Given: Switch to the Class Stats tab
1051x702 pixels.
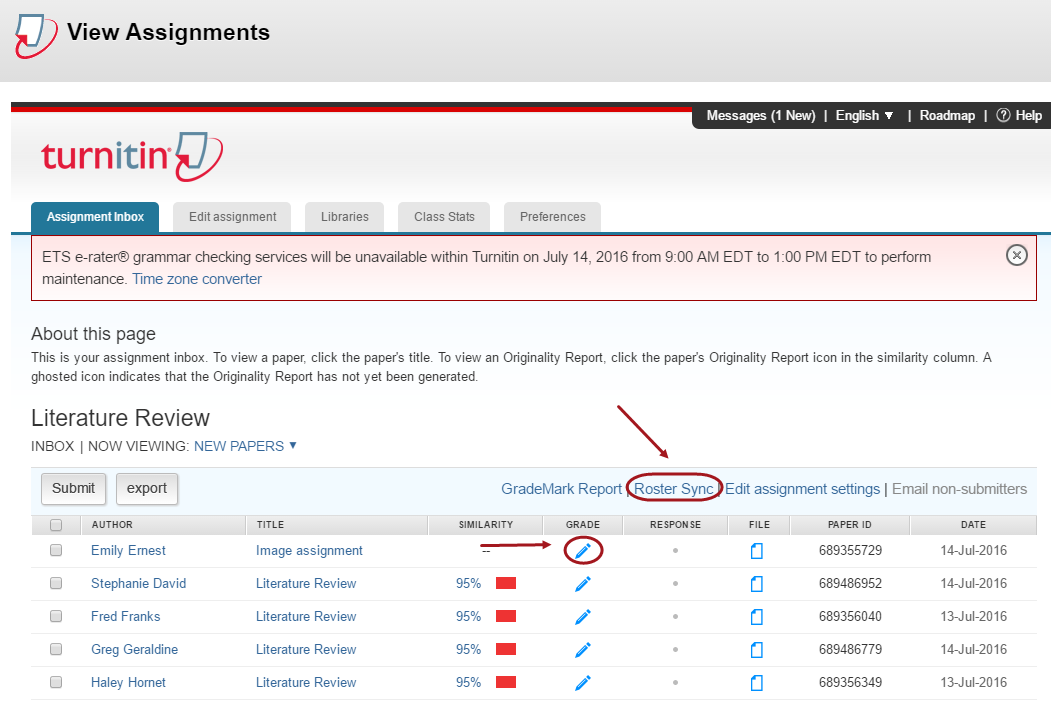Looking at the screenshot, I should tap(444, 217).
